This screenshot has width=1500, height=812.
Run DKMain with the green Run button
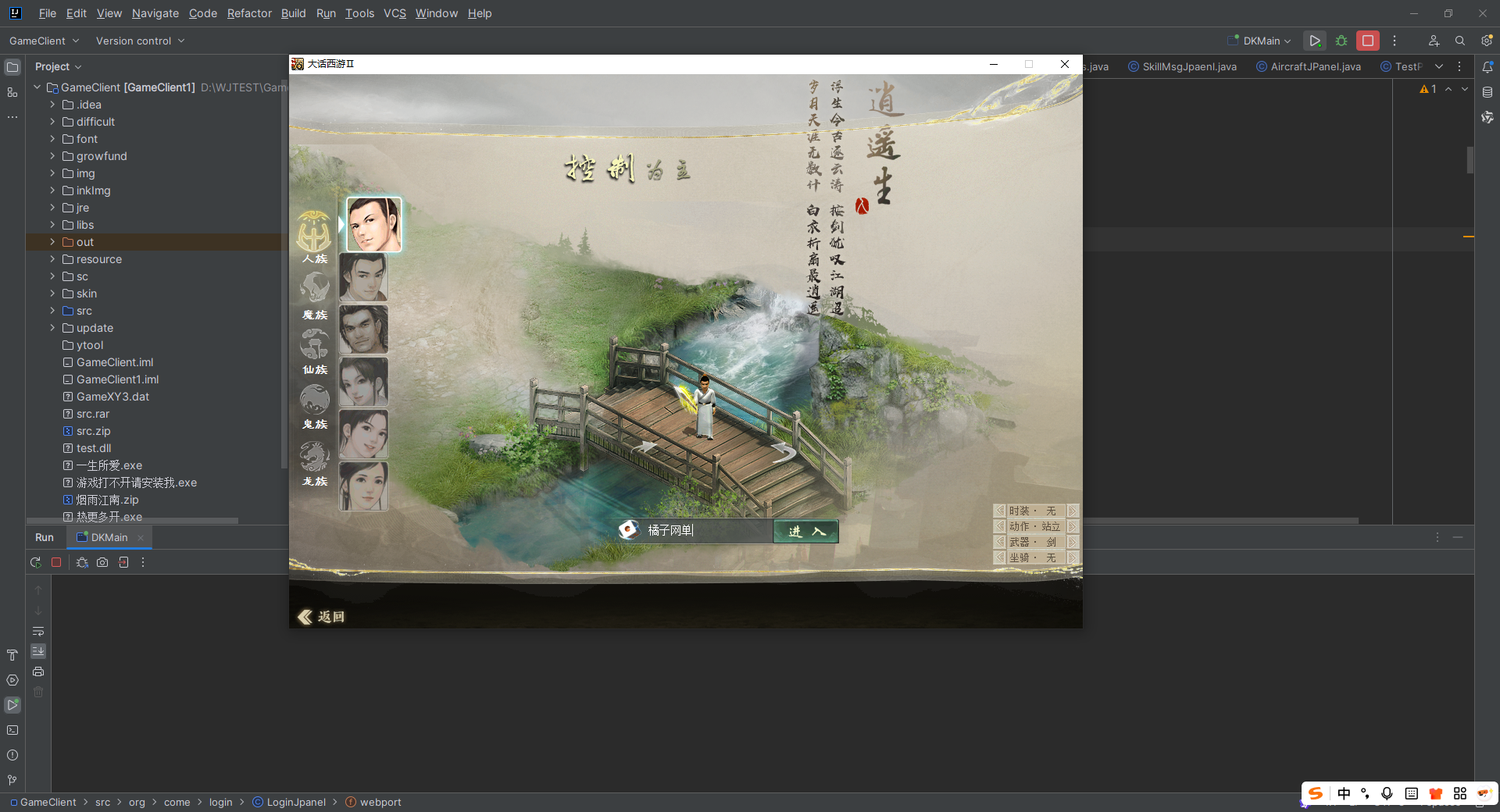[1315, 41]
